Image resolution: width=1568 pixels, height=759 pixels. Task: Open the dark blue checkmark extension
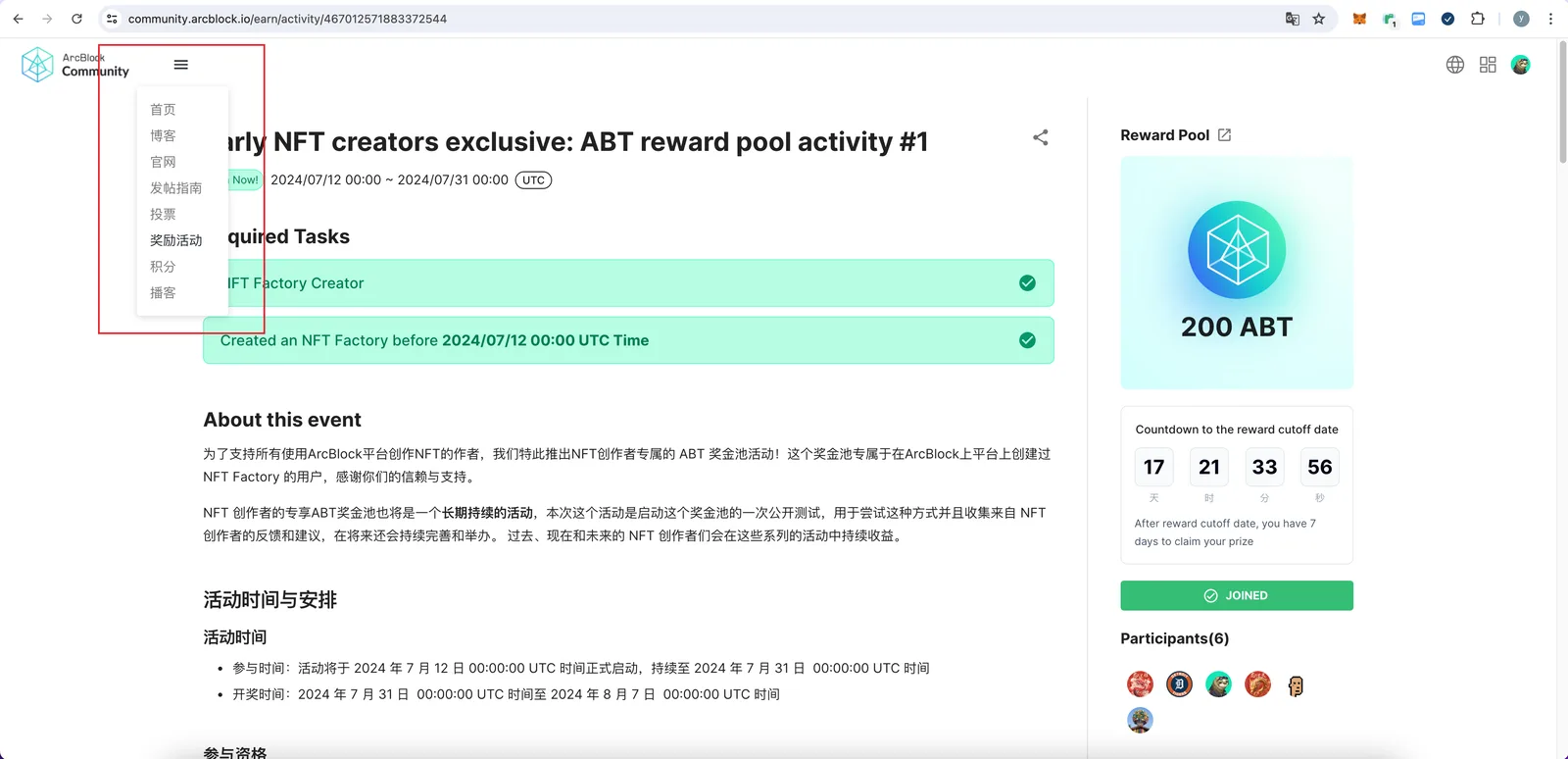1447,19
